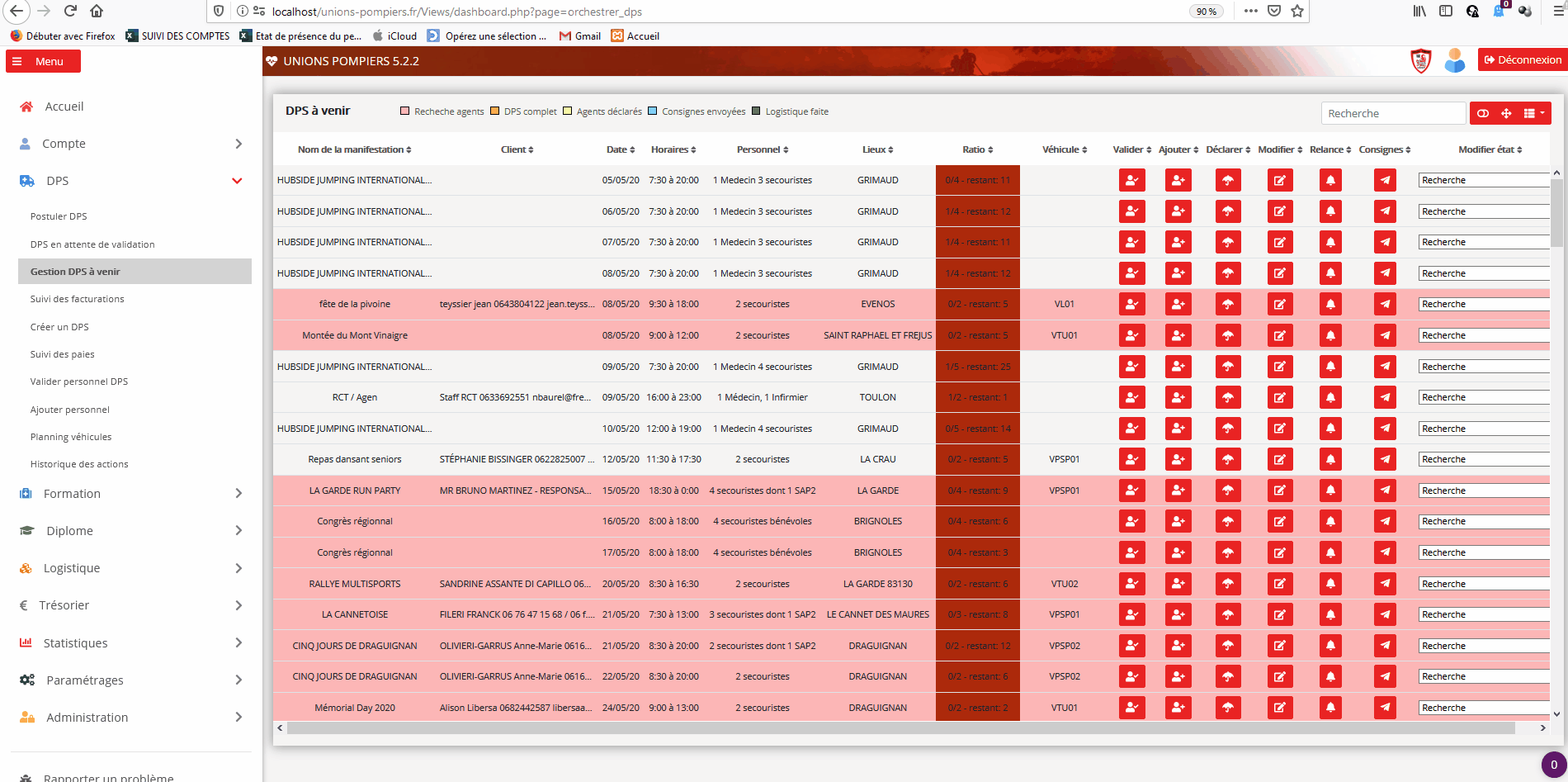
Task: Click the bell reminder icon for Montée du Mont Vinaigre
Action: (1330, 336)
